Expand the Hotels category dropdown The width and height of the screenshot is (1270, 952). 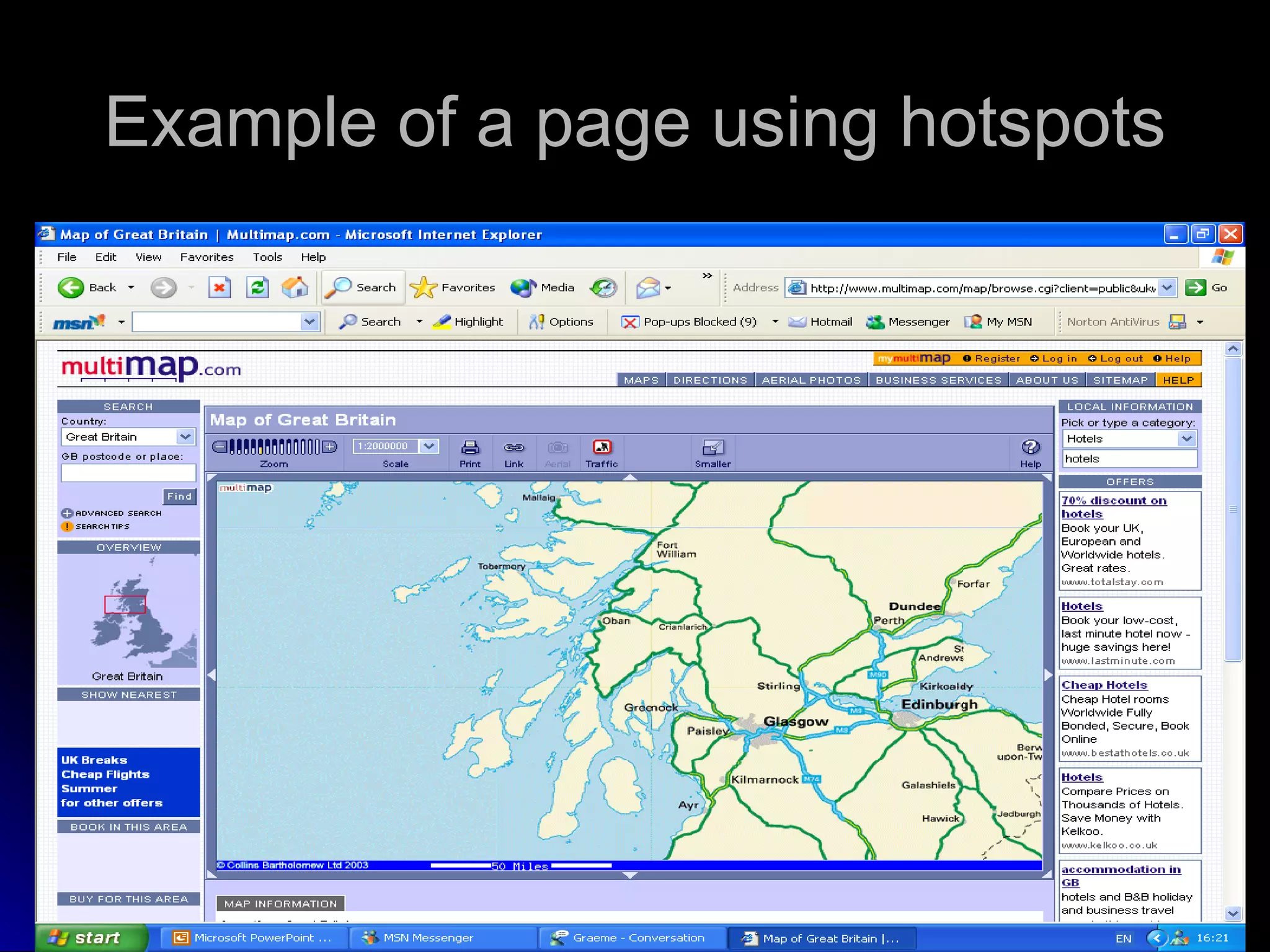[x=1186, y=439]
